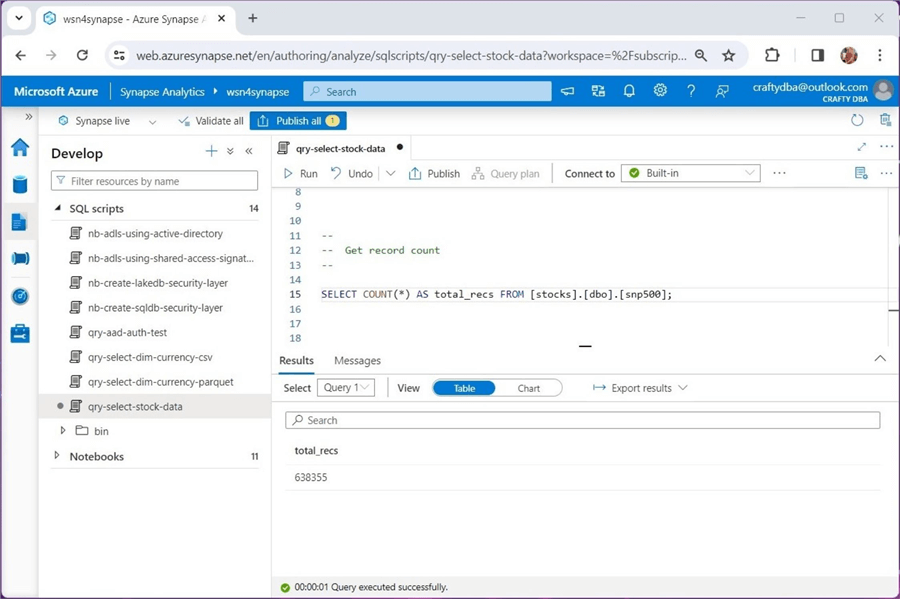Click Undo in the script toolbar

click(x=351, y=173)
